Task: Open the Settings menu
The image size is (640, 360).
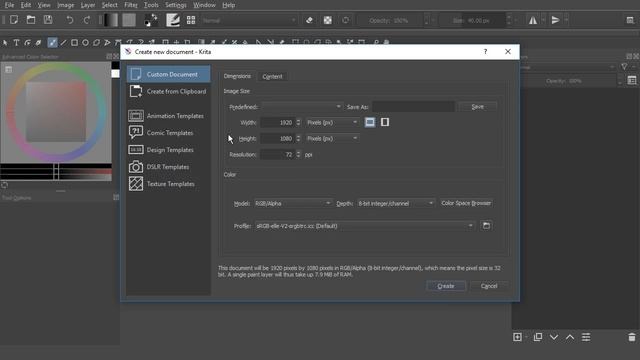Action: click(176, 5)
